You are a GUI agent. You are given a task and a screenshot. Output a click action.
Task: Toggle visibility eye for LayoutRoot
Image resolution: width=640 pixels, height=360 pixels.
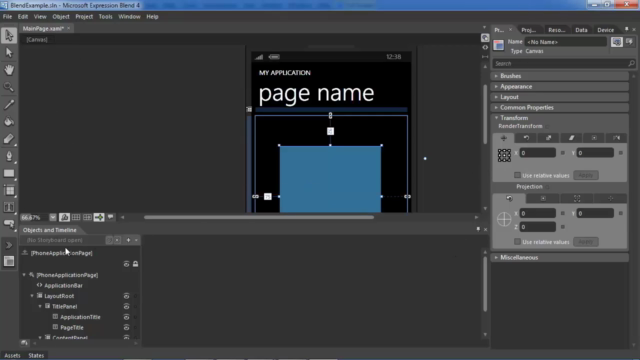click(x=127, y=296)
